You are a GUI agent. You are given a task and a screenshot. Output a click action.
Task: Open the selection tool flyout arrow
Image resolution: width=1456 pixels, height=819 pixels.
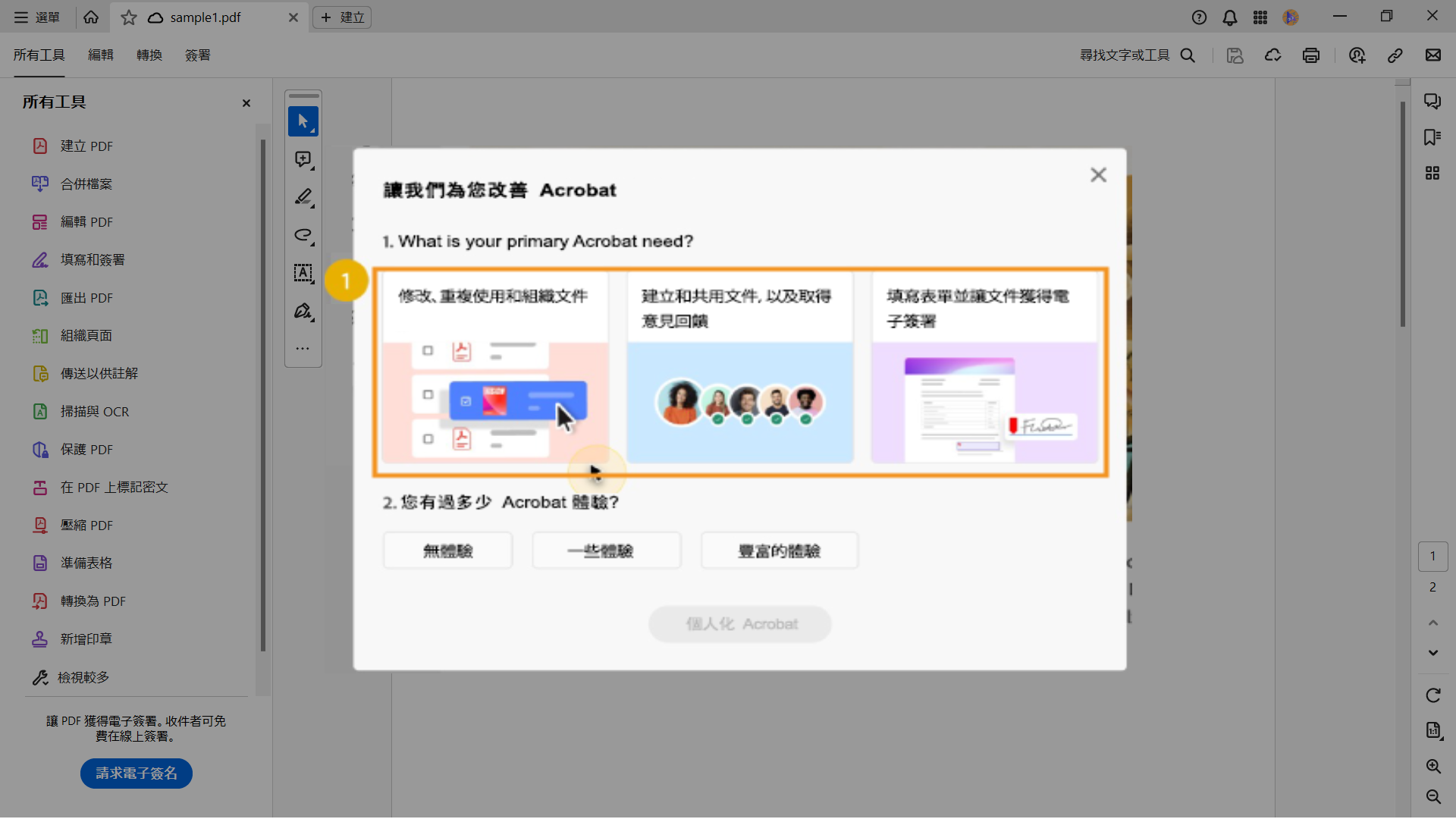click(x=312, y=130)
